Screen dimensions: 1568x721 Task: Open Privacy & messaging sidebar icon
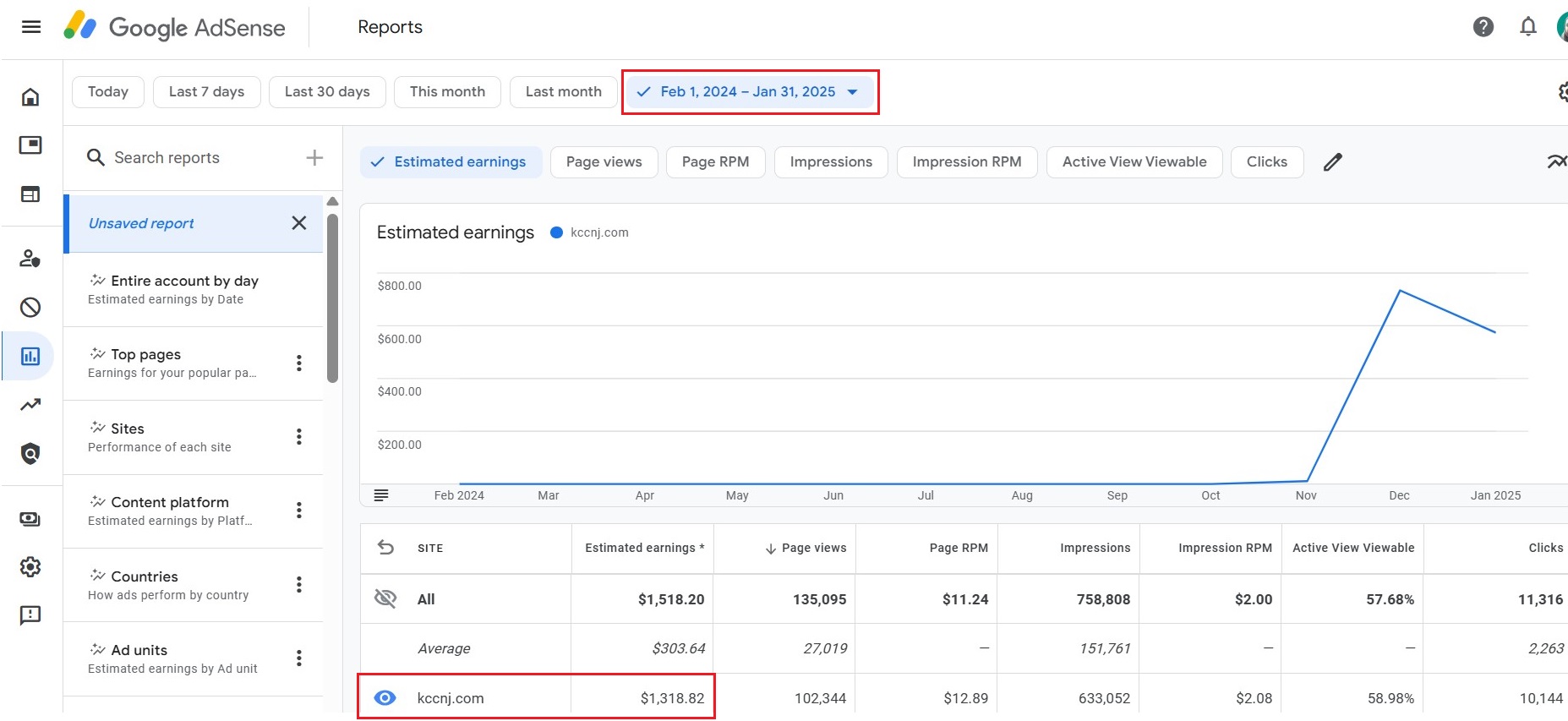pyautogui.click(x=30, y=259)
